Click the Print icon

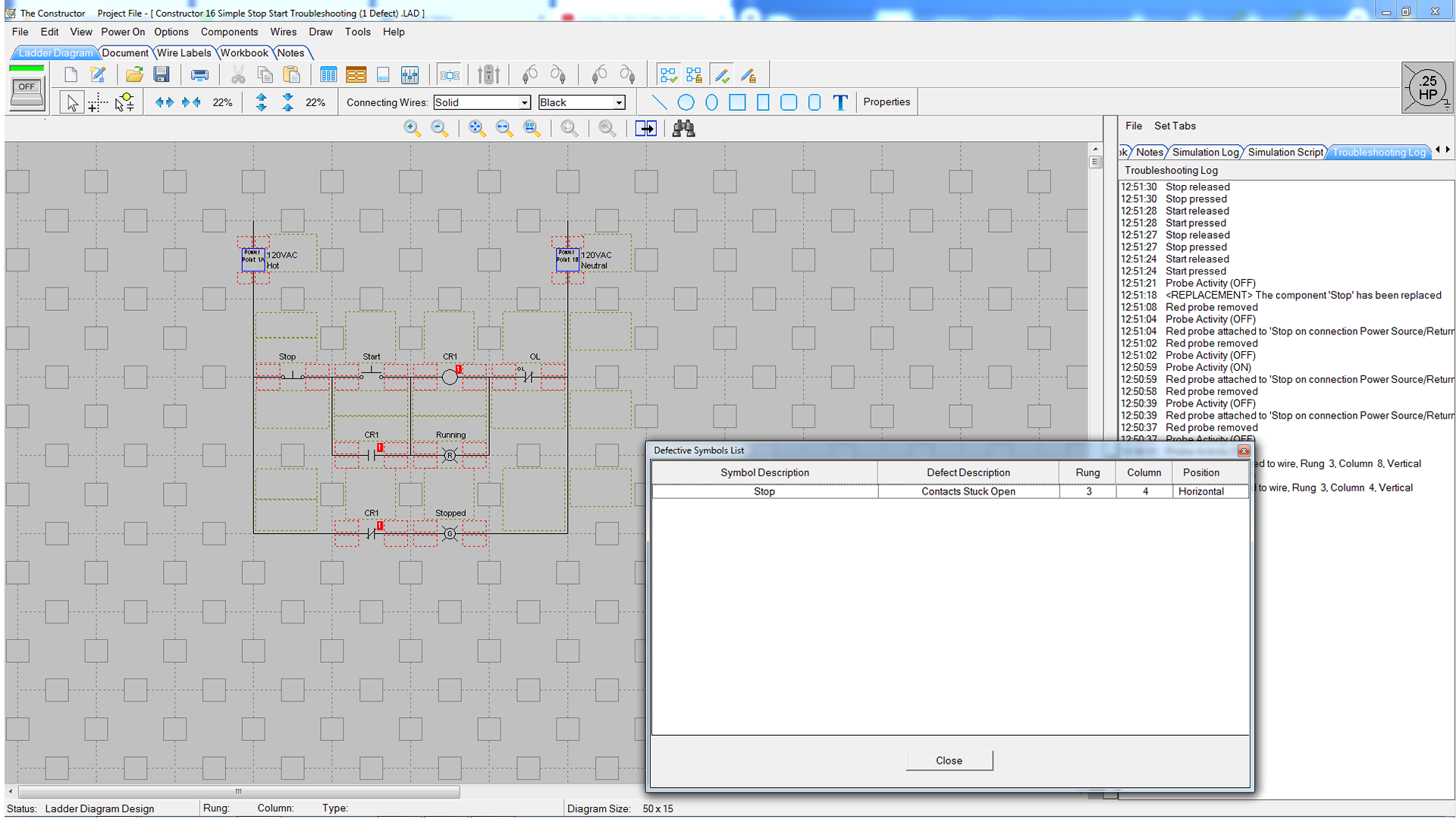(199, 74)
